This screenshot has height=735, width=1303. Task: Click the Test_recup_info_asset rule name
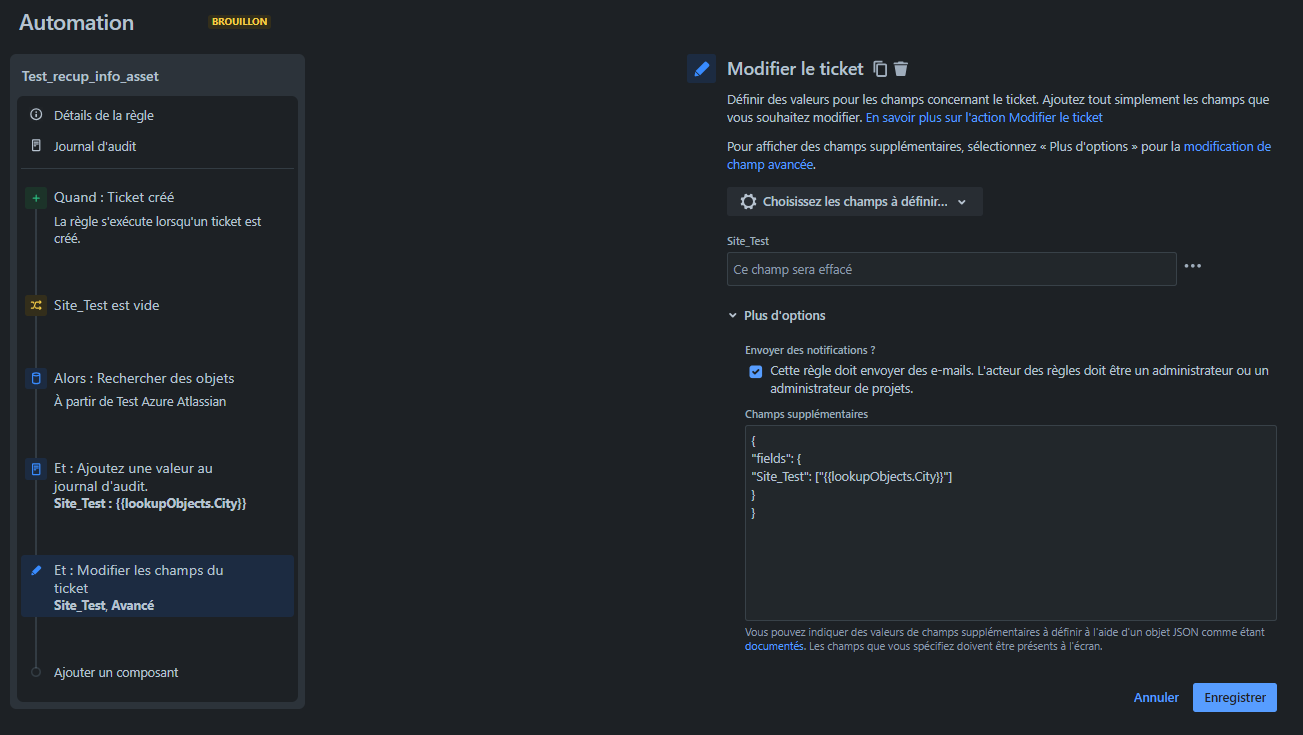(90, 76)
